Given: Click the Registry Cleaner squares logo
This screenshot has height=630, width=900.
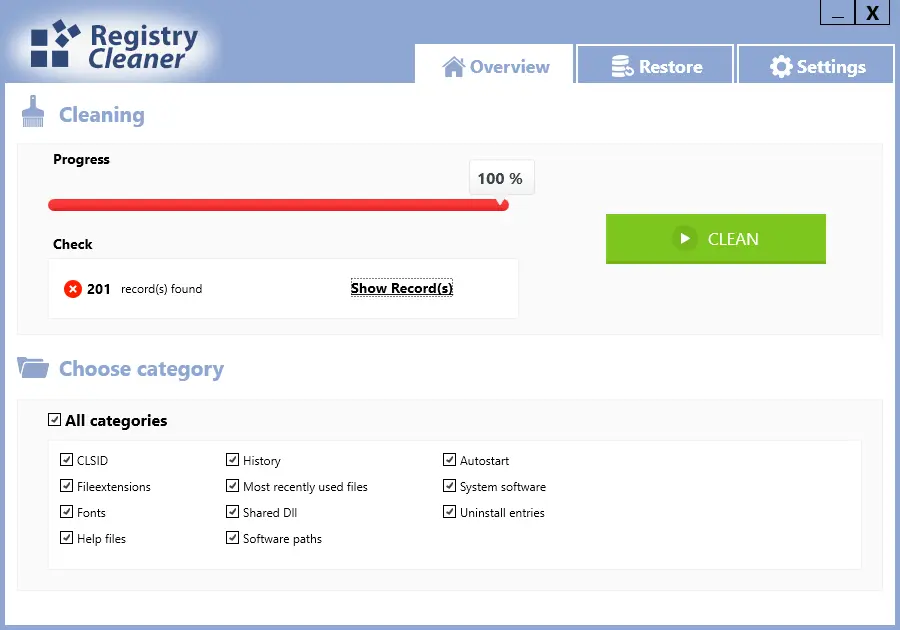Looking at the screenshot, I should pyautogui.click(x=55, y=44).
